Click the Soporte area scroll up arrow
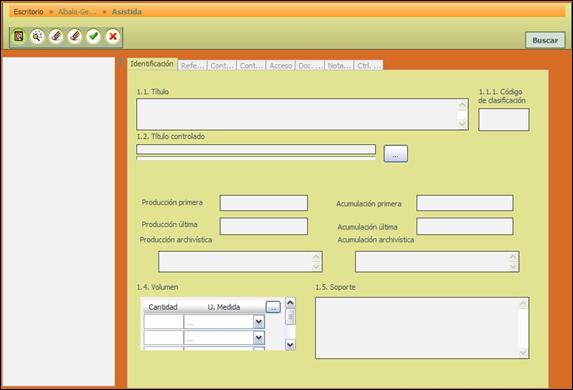 click(x=523, y=304)
